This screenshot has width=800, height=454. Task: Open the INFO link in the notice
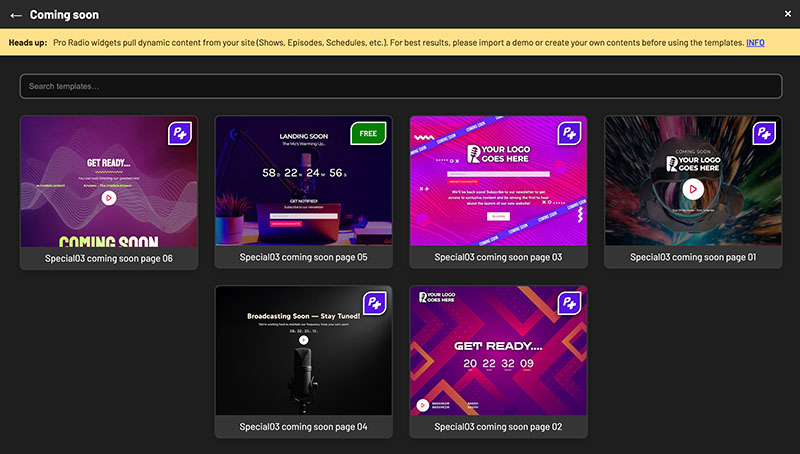click(x=755, y=43)
